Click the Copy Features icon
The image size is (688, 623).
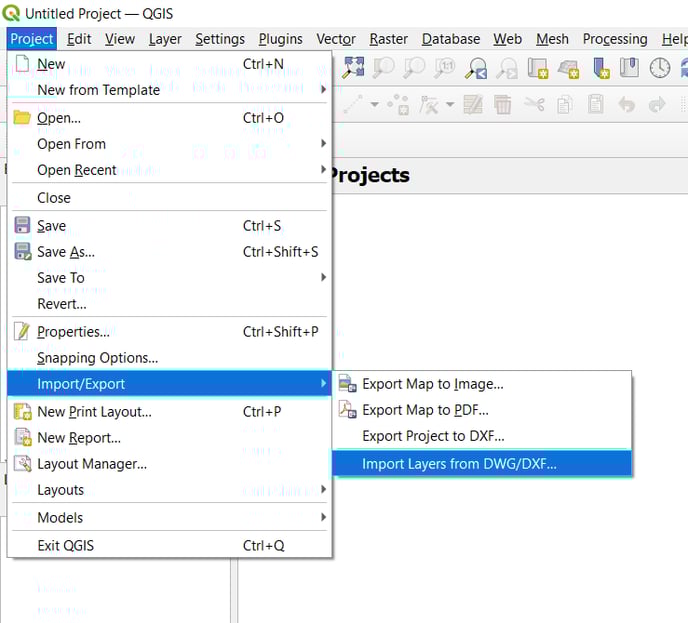(x=565, y=104)
